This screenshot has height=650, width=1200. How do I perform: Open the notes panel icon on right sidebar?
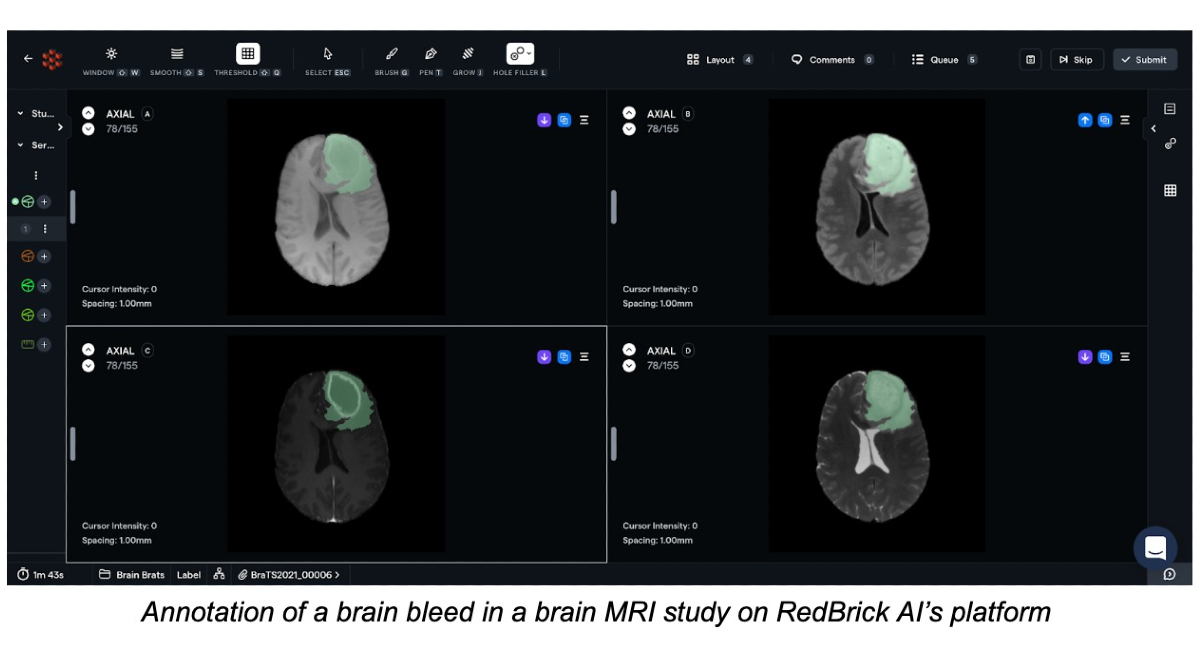coord(1170,108)
